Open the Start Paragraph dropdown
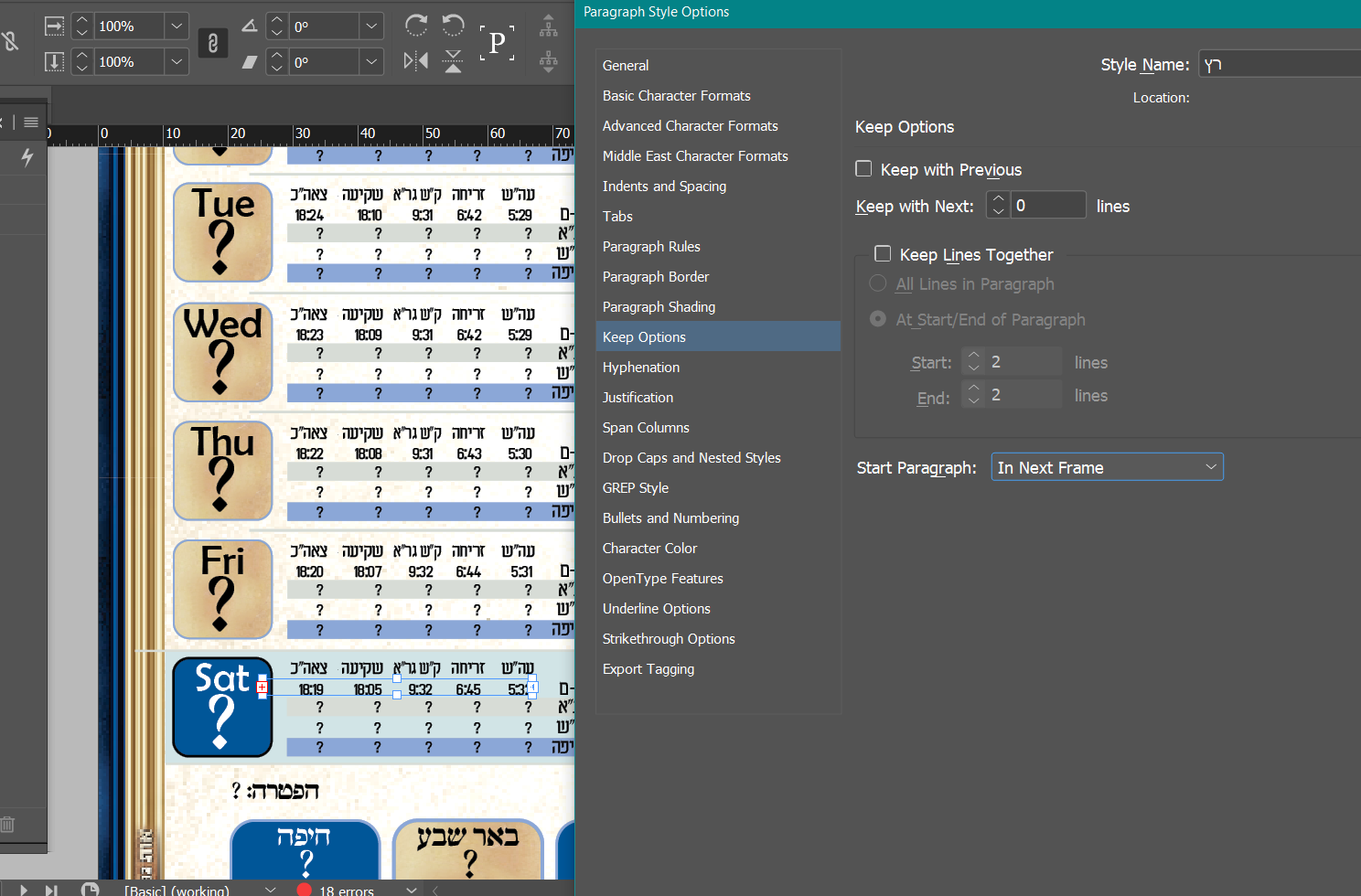 point(1107,467)
